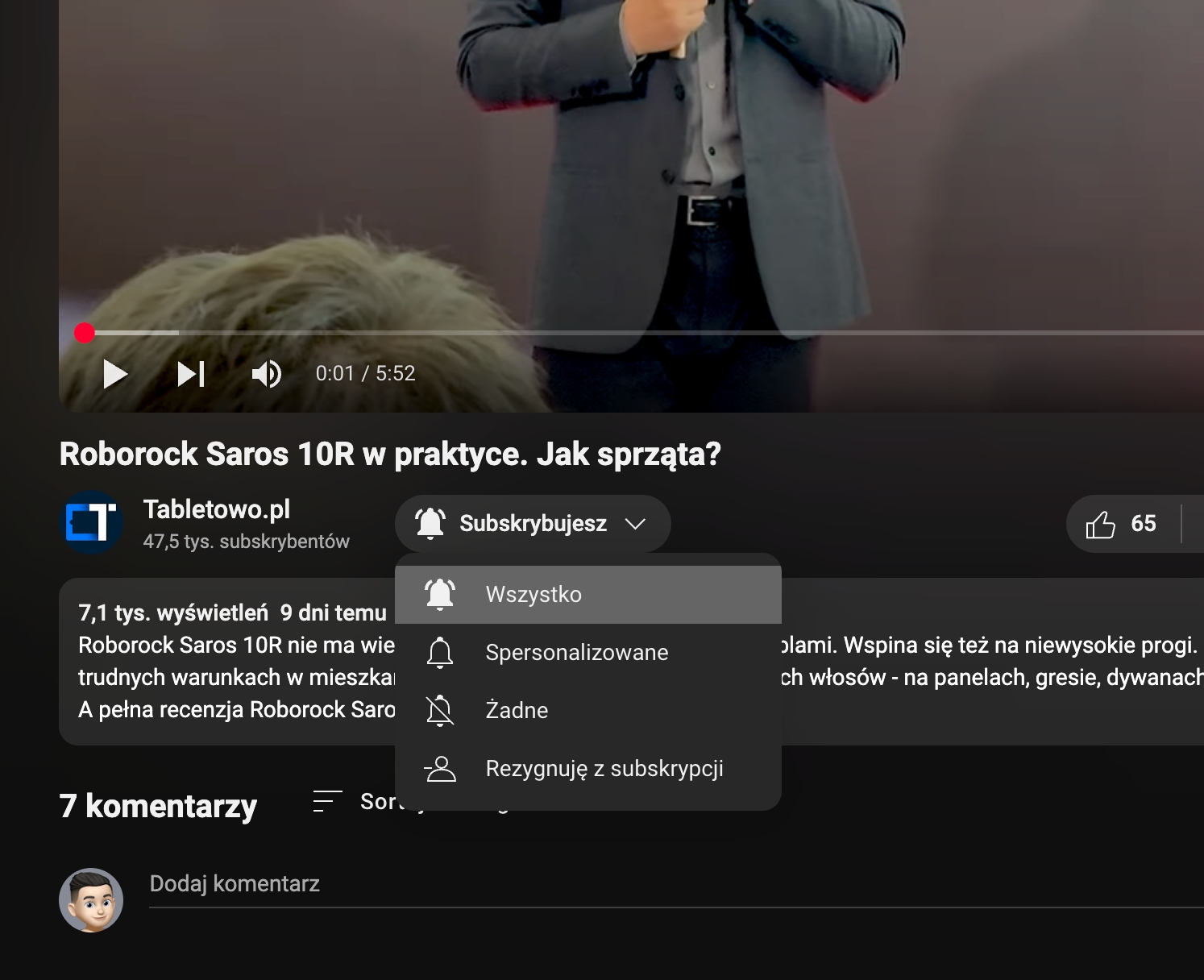Select Żadne notifications option

[x=588, y=711]
